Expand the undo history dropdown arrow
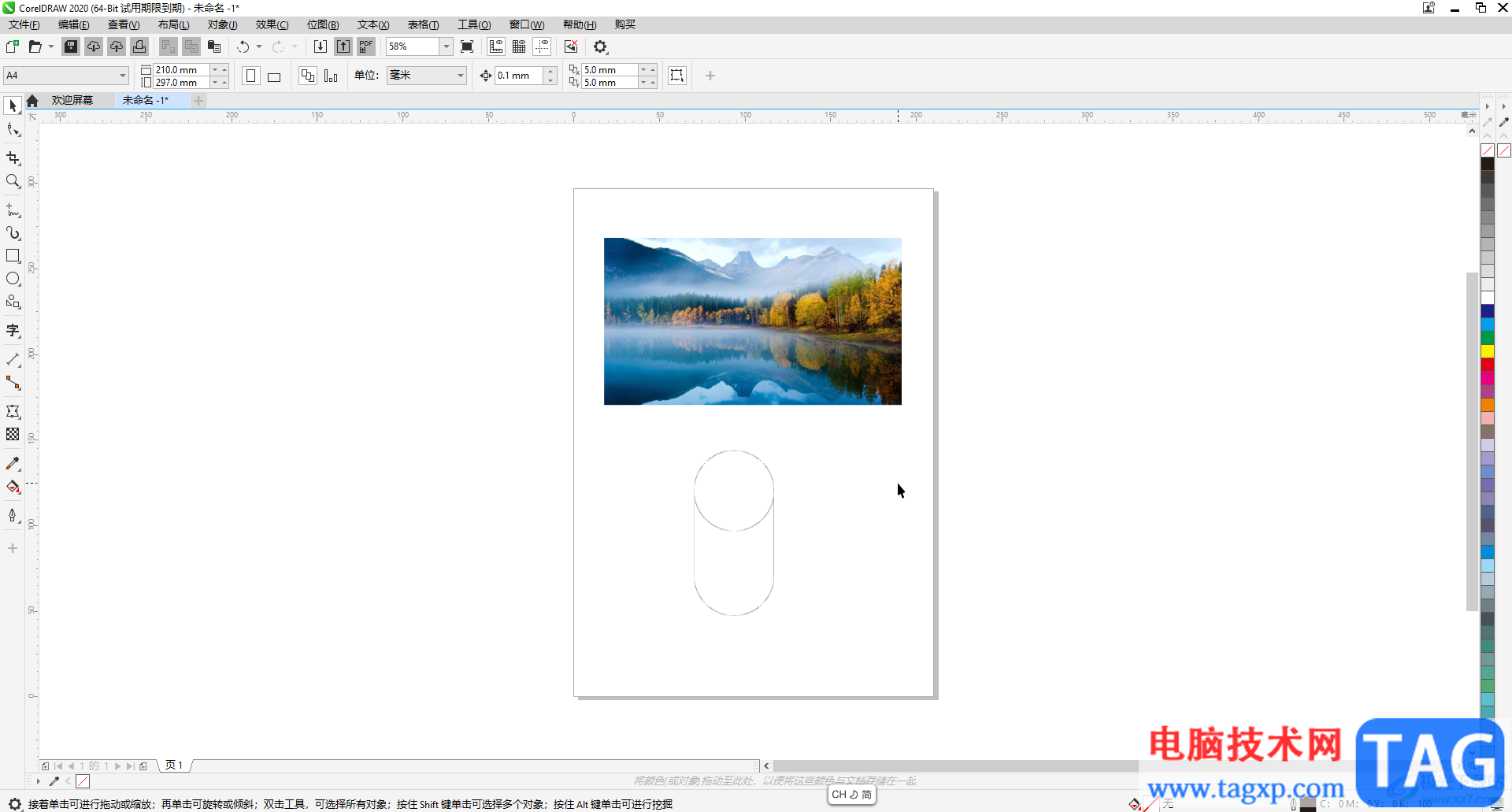The image size is (1512, 812). click(259, 46)
